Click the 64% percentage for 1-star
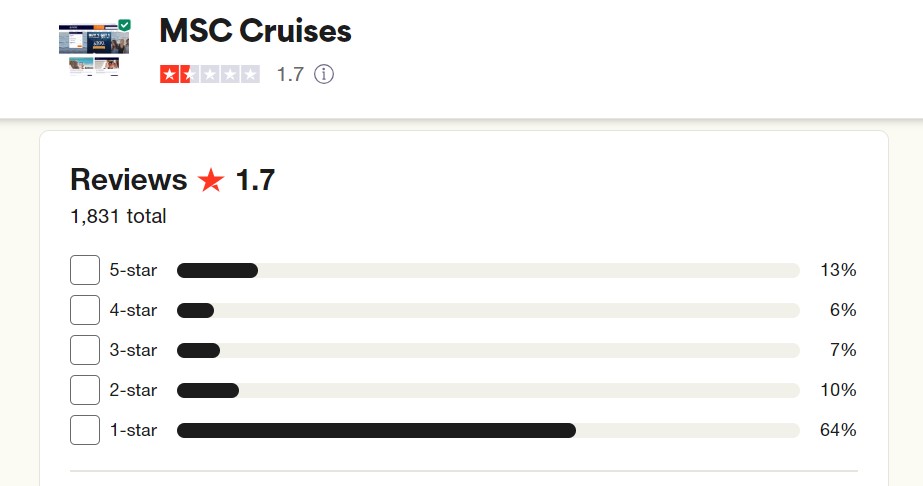 (838, 430)
